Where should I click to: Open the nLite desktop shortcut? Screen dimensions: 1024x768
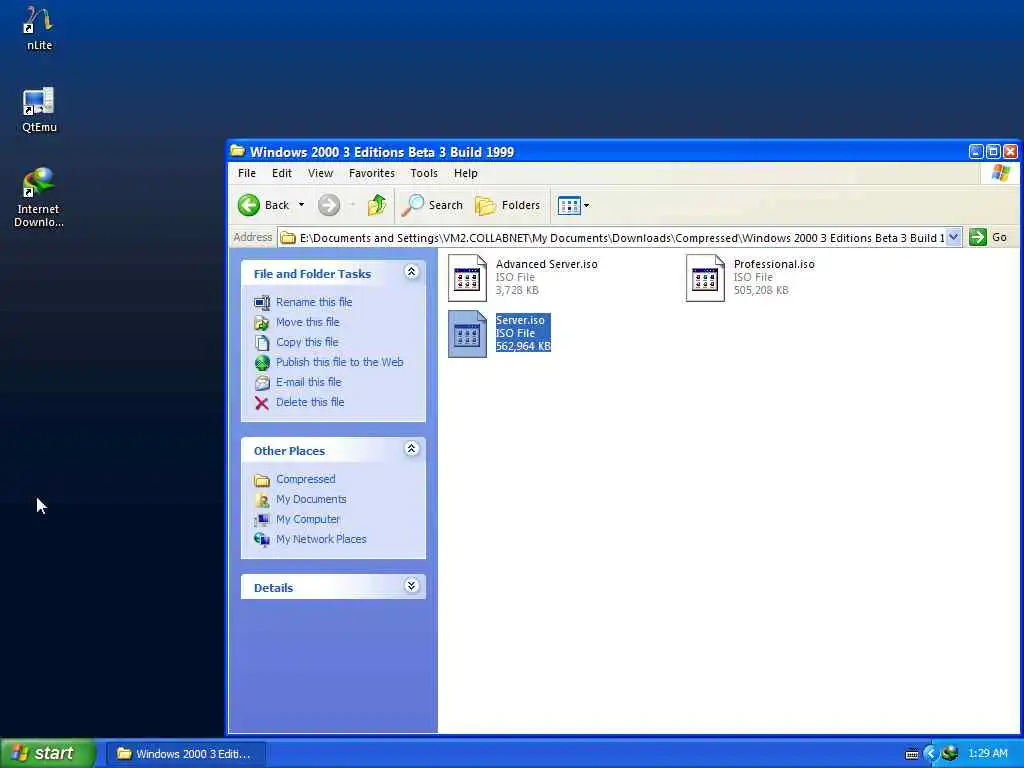[x=39, y=27]
